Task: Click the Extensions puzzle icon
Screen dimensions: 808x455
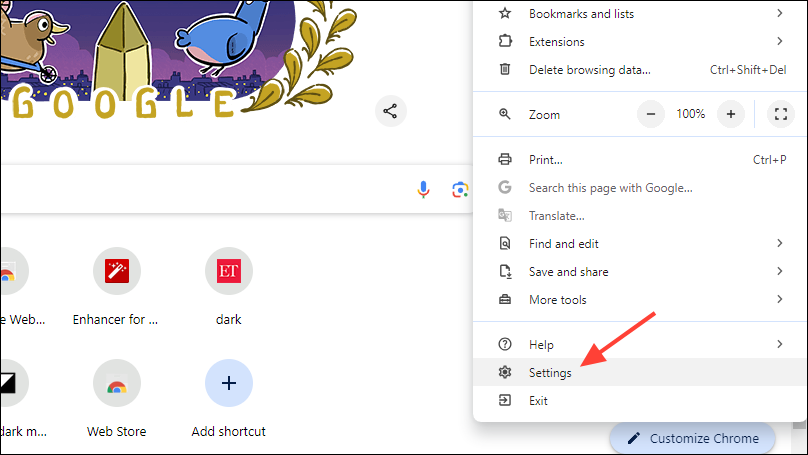Action: tap(505, 41)
